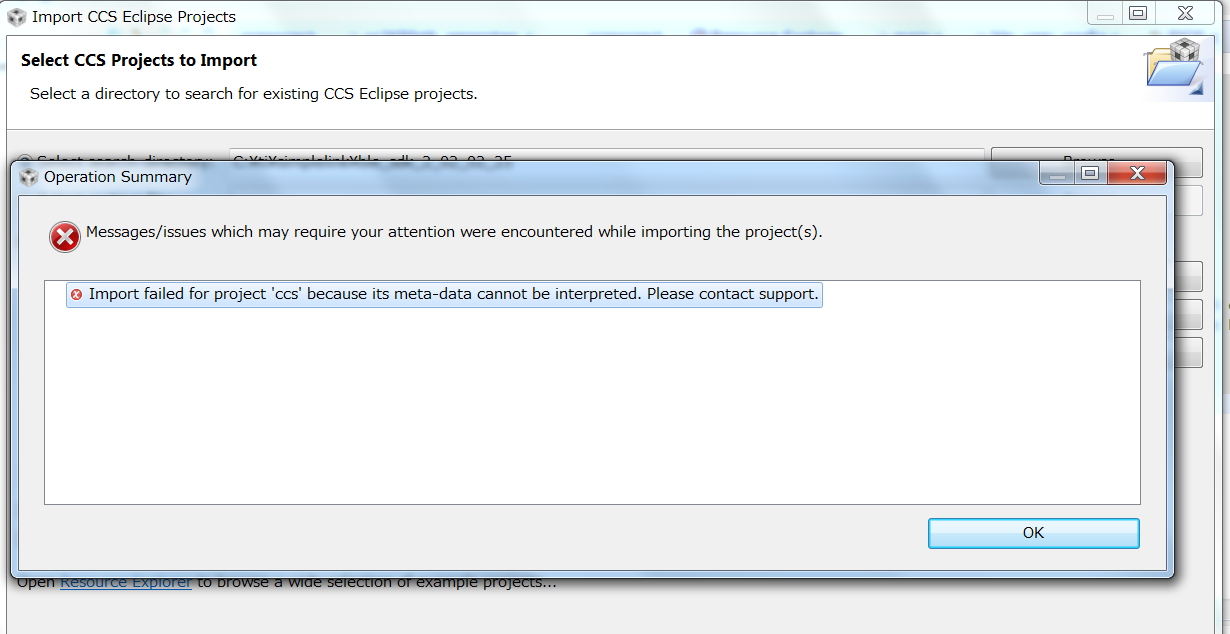
Task: Minimize the Operation Summary dialog
Action: tap(1055, 174)
